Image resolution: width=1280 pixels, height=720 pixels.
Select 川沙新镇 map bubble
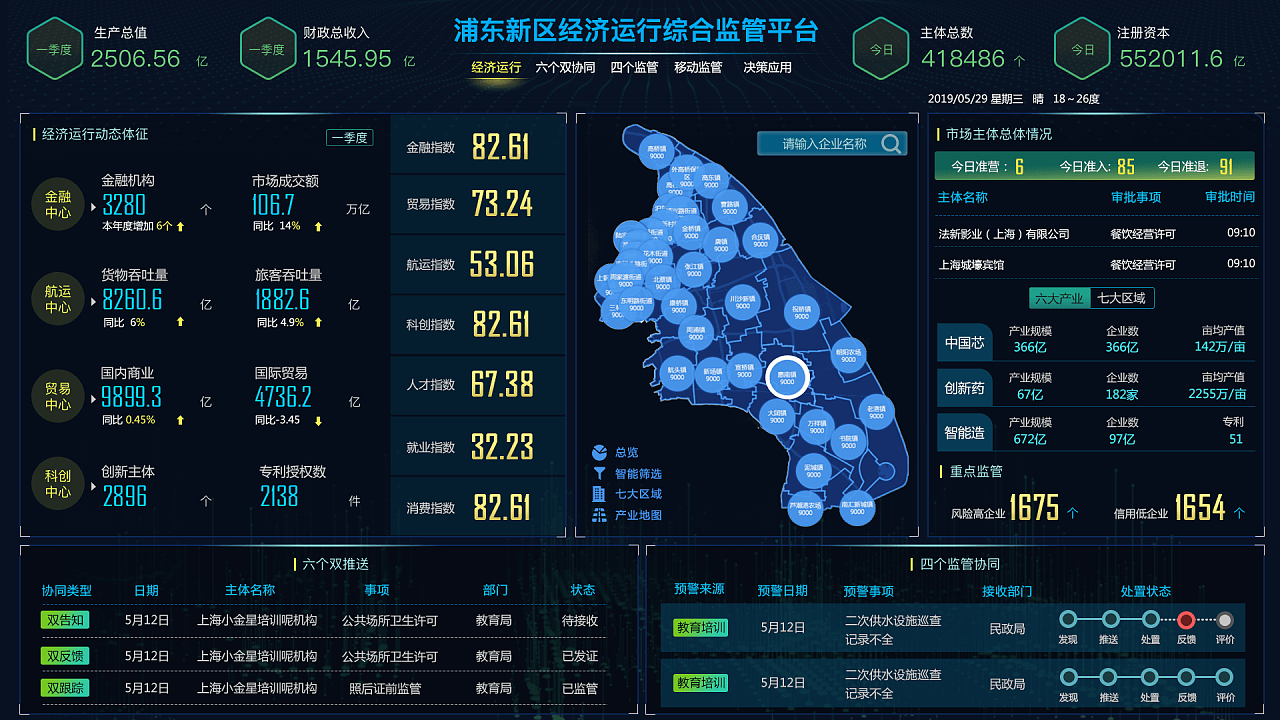point(741,303)
